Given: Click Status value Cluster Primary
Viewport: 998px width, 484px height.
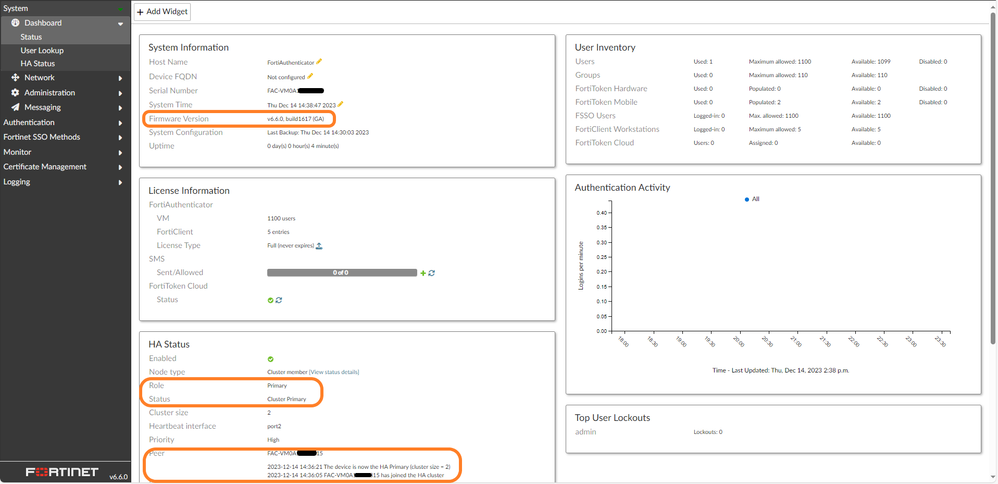Looking at the screenshot, I should click(x=286, y=399).
